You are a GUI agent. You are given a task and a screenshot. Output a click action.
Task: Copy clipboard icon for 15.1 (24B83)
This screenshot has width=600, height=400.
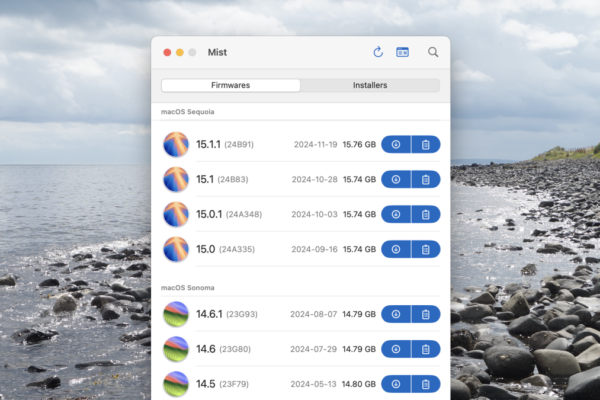(426, 179)
